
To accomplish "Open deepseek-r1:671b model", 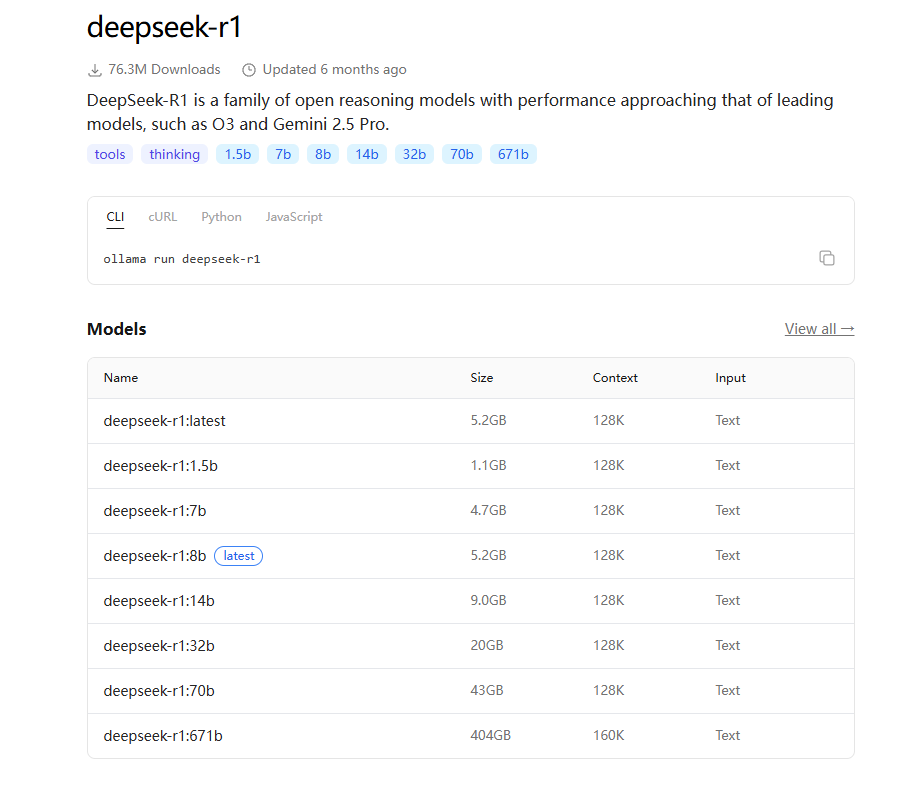I will (x=163, y=736).
